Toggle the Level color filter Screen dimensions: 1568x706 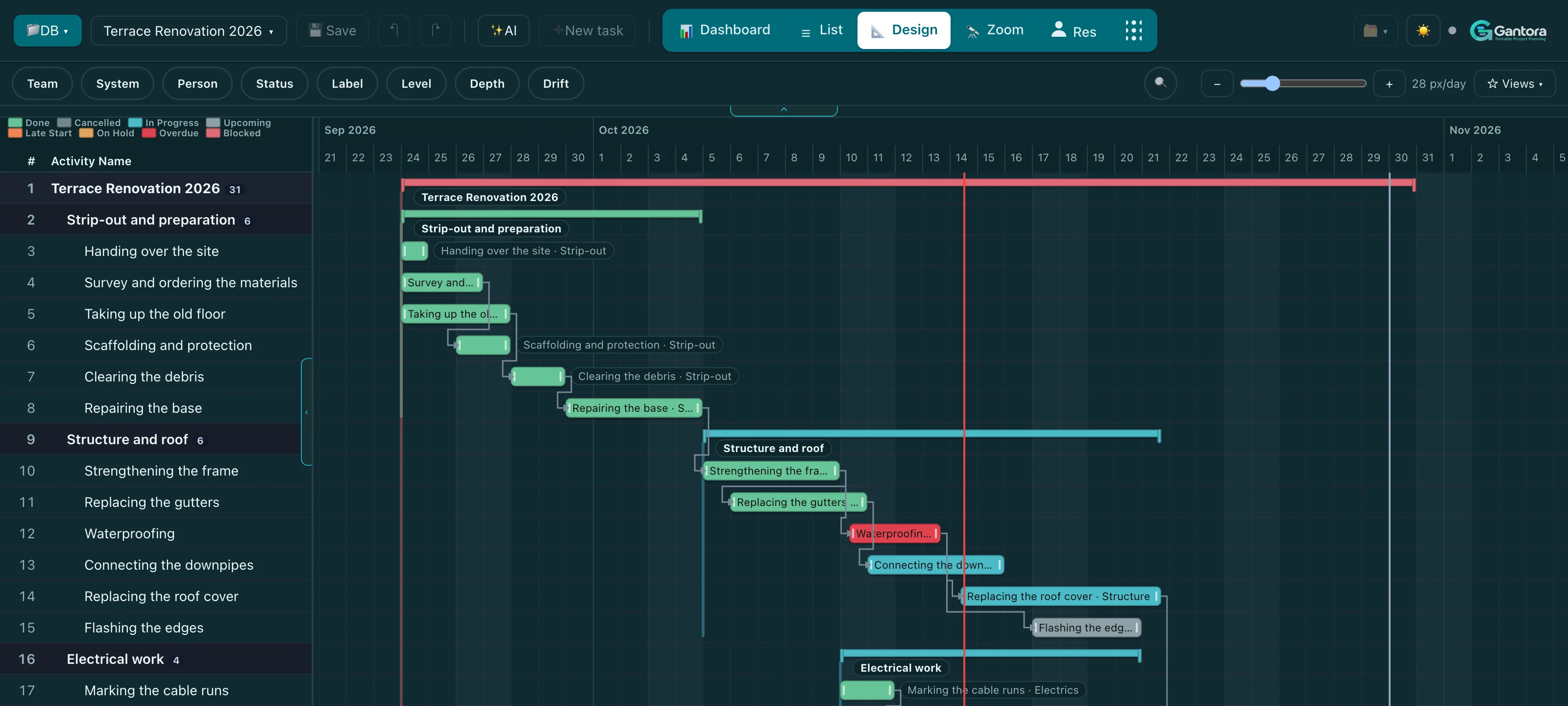[x=416, y=83]
